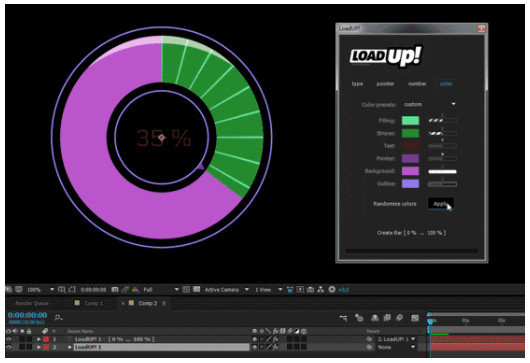Click the Background color swatch
This screenshot has width=530, height=363.
(410, 171)
